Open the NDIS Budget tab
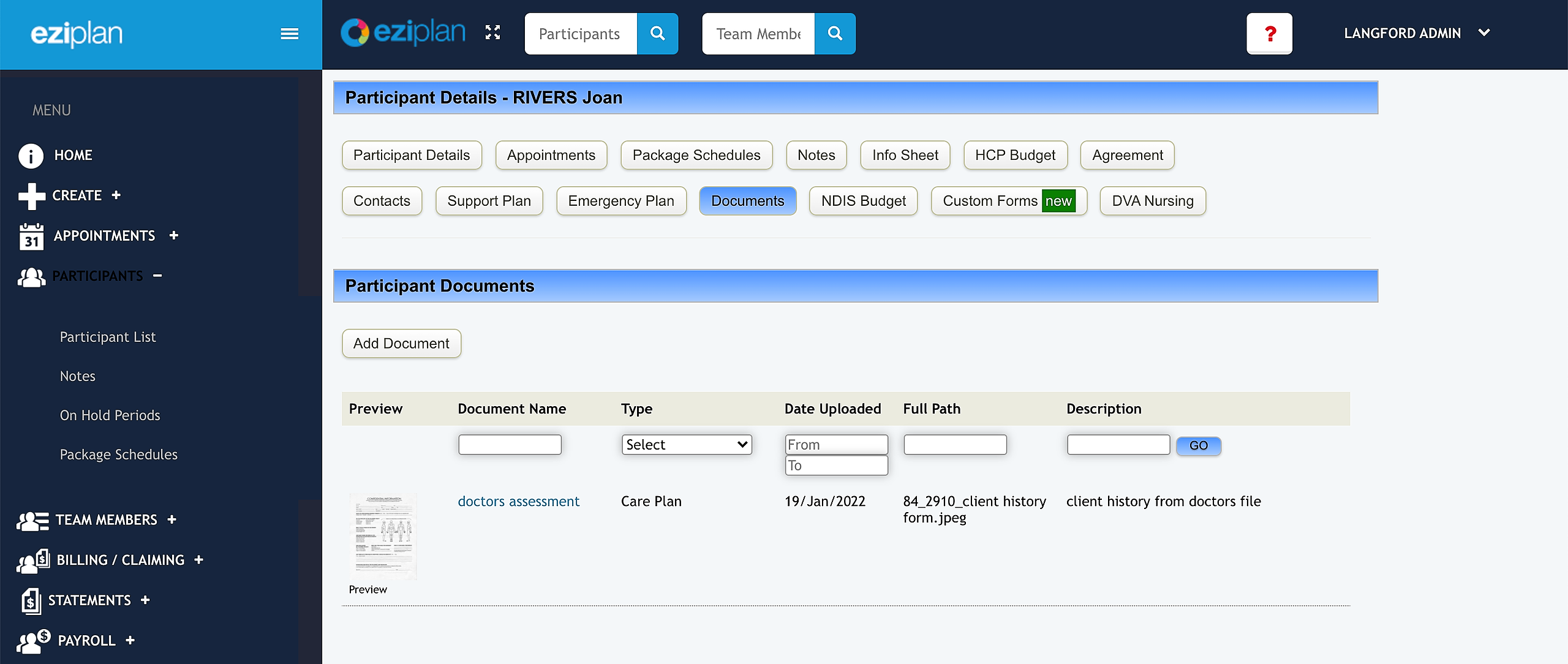This screenshot has width=1568, height=664. (862, 201)
